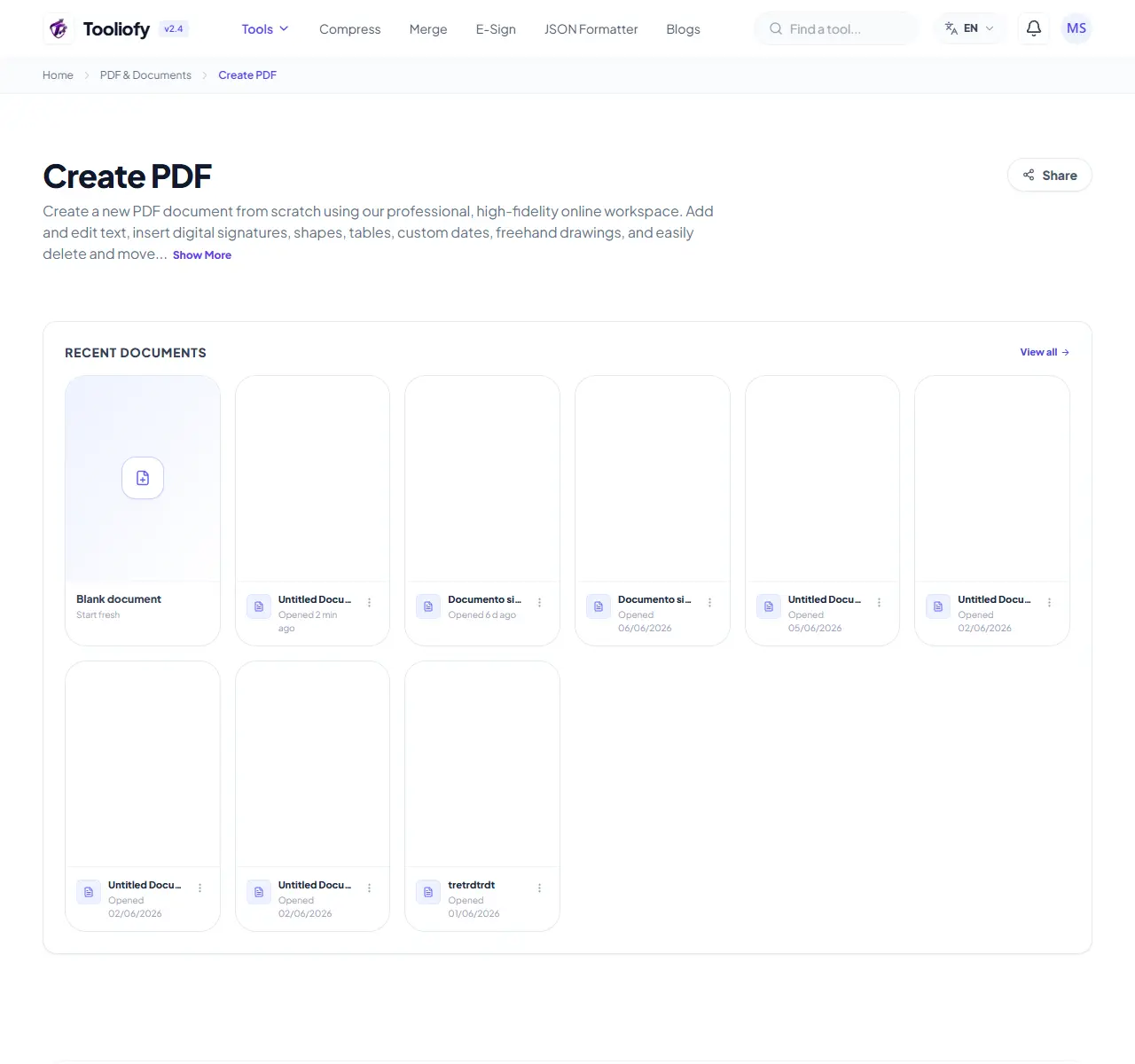Open thumbnail of tretrdtrdt document
This screenshot has height=1064, width=1135.
point(482,764)
